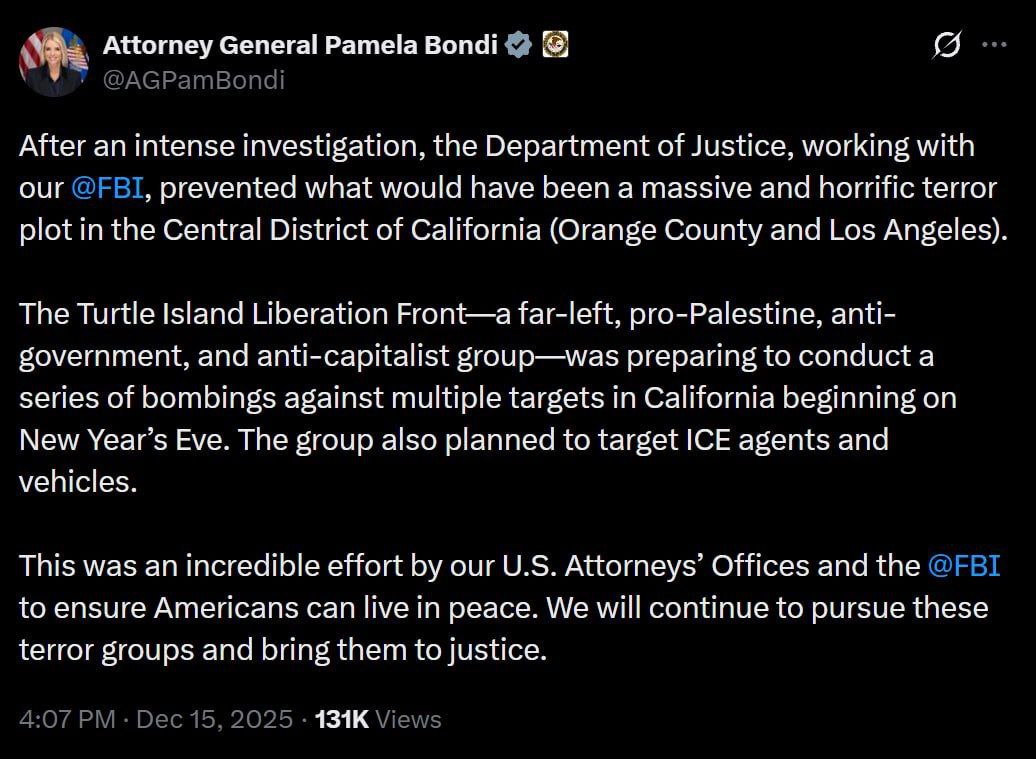The height and width of the screenshot is (759, 1036).
Task: Open the @FBI mention in the last paragraph
Action: (x=963, y=565)
